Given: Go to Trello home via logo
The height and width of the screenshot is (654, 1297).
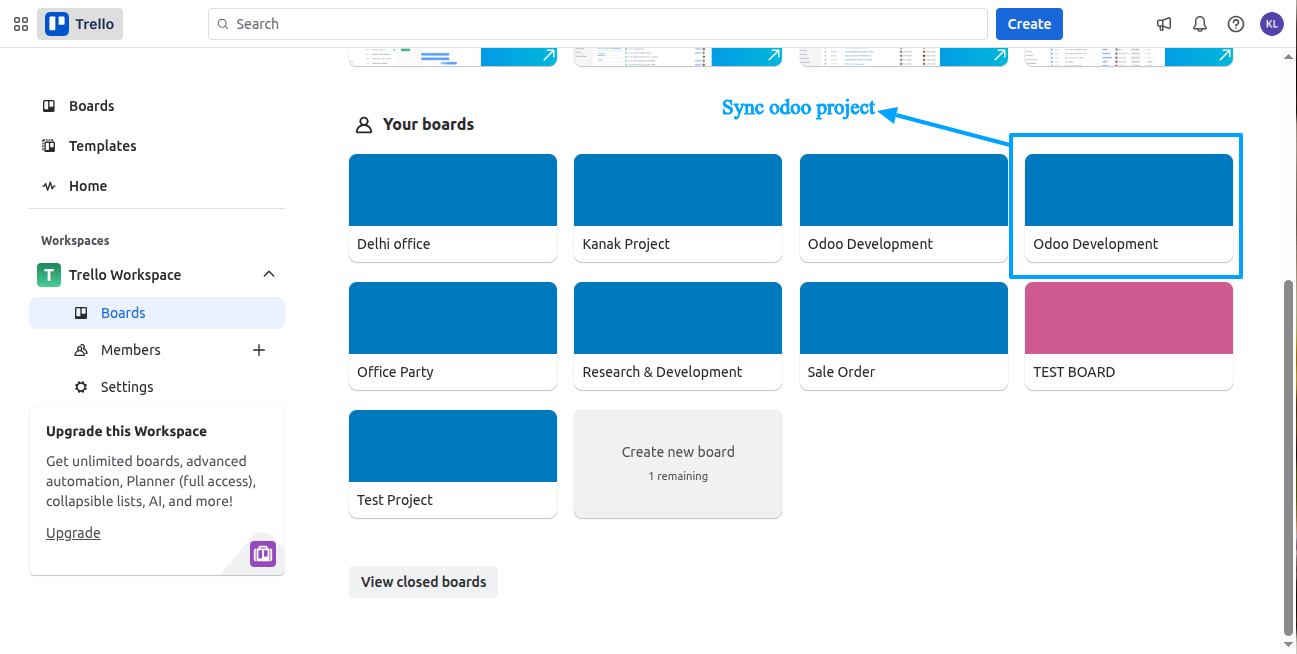Looking at the screenshot, I should (80, 24).
